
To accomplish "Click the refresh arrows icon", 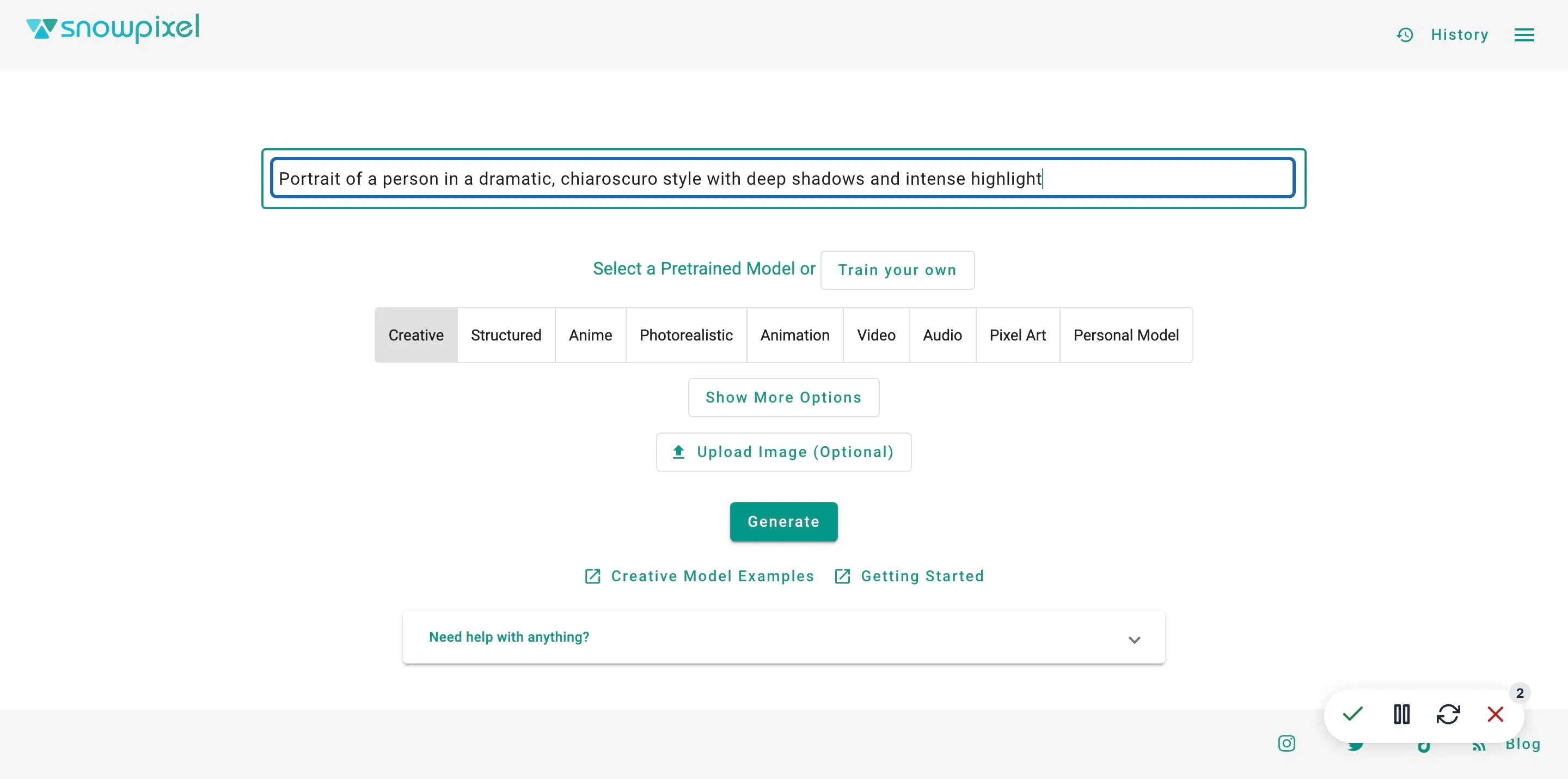I will 1448,714.
